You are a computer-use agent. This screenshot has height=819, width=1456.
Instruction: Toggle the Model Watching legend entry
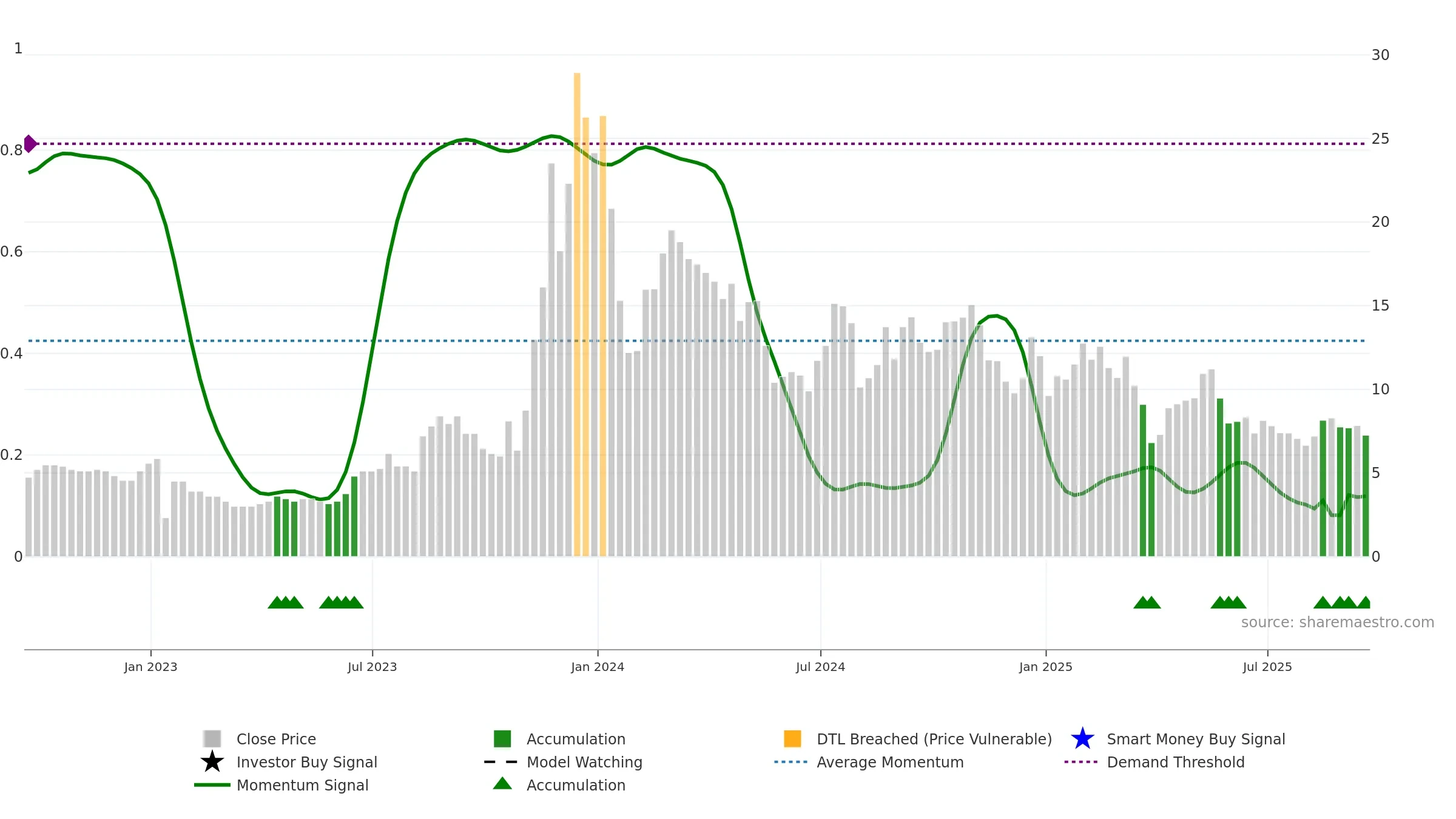click(563, 762)
